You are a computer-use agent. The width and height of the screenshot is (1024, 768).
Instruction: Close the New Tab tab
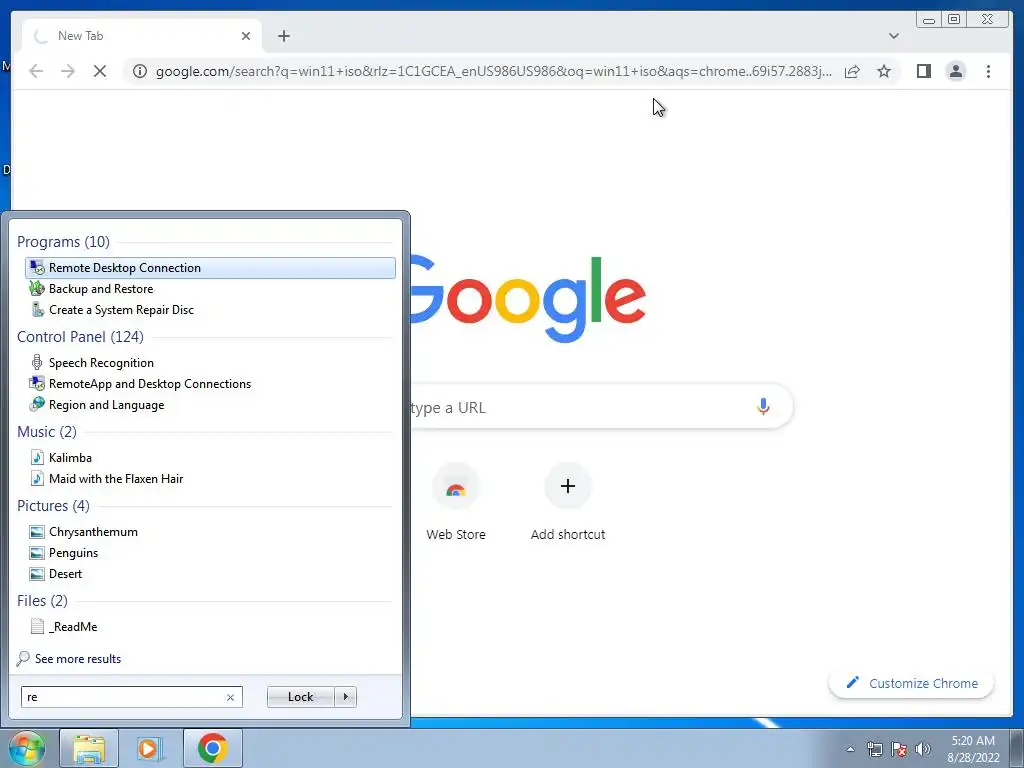coord(246,36)
